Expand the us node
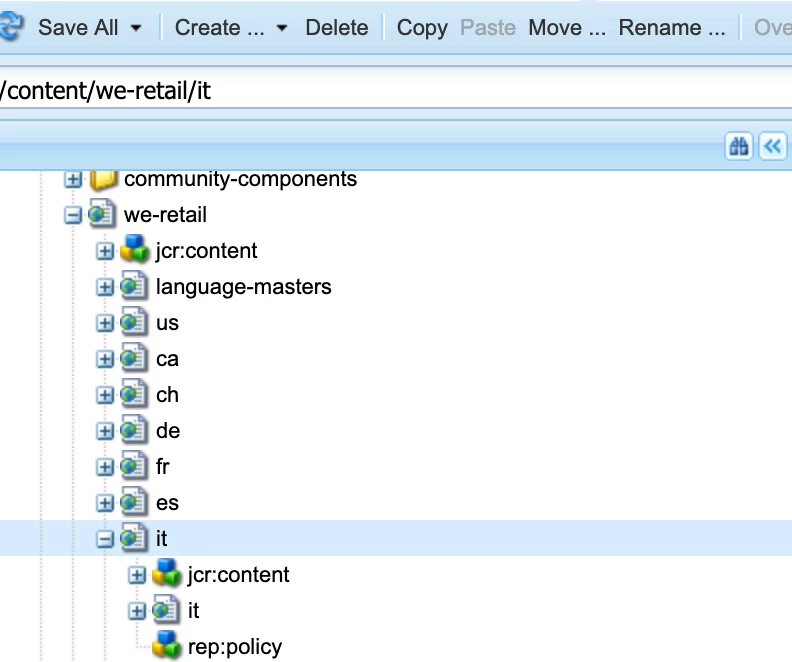The width and height of the screenshot is (792, 662). tap(105, 323)
